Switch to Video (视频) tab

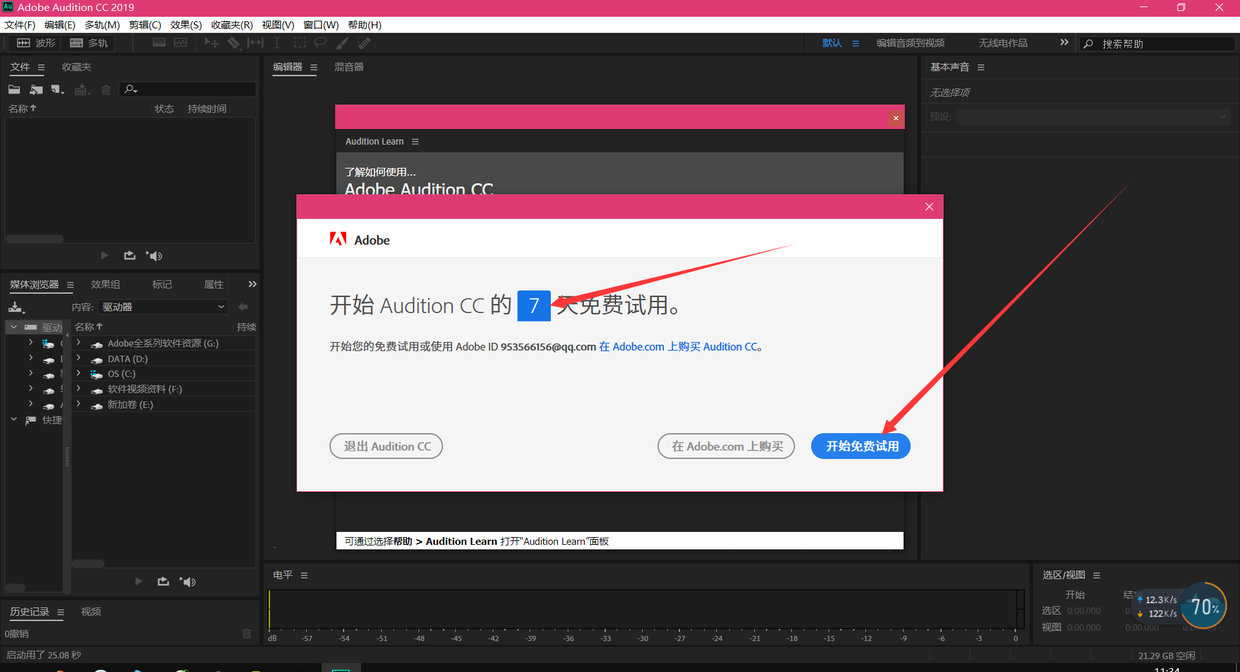(x=91, y=611)
